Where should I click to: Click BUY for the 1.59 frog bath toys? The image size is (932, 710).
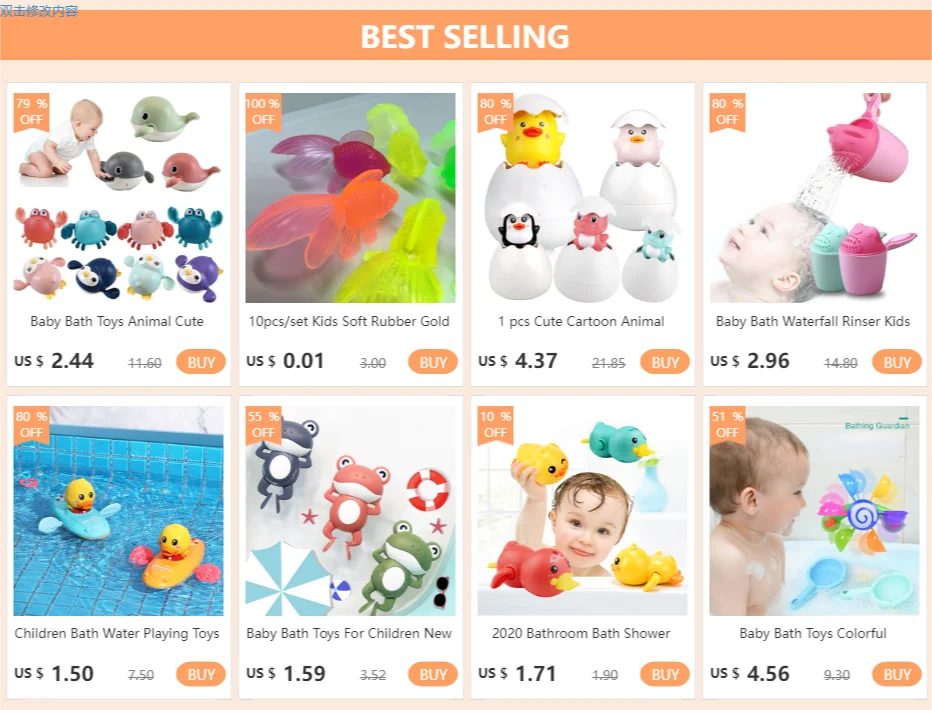pyautogui.click(x=433, y=674)
